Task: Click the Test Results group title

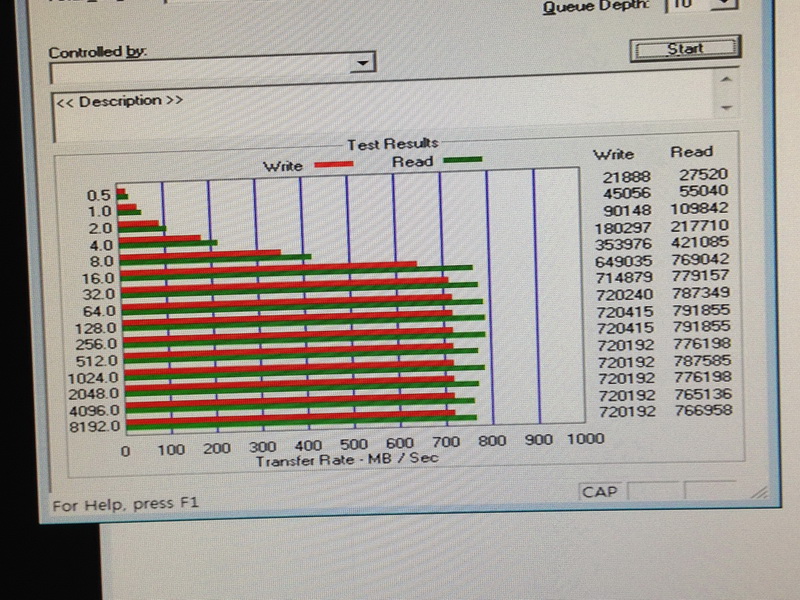Action: pos(393,144)
